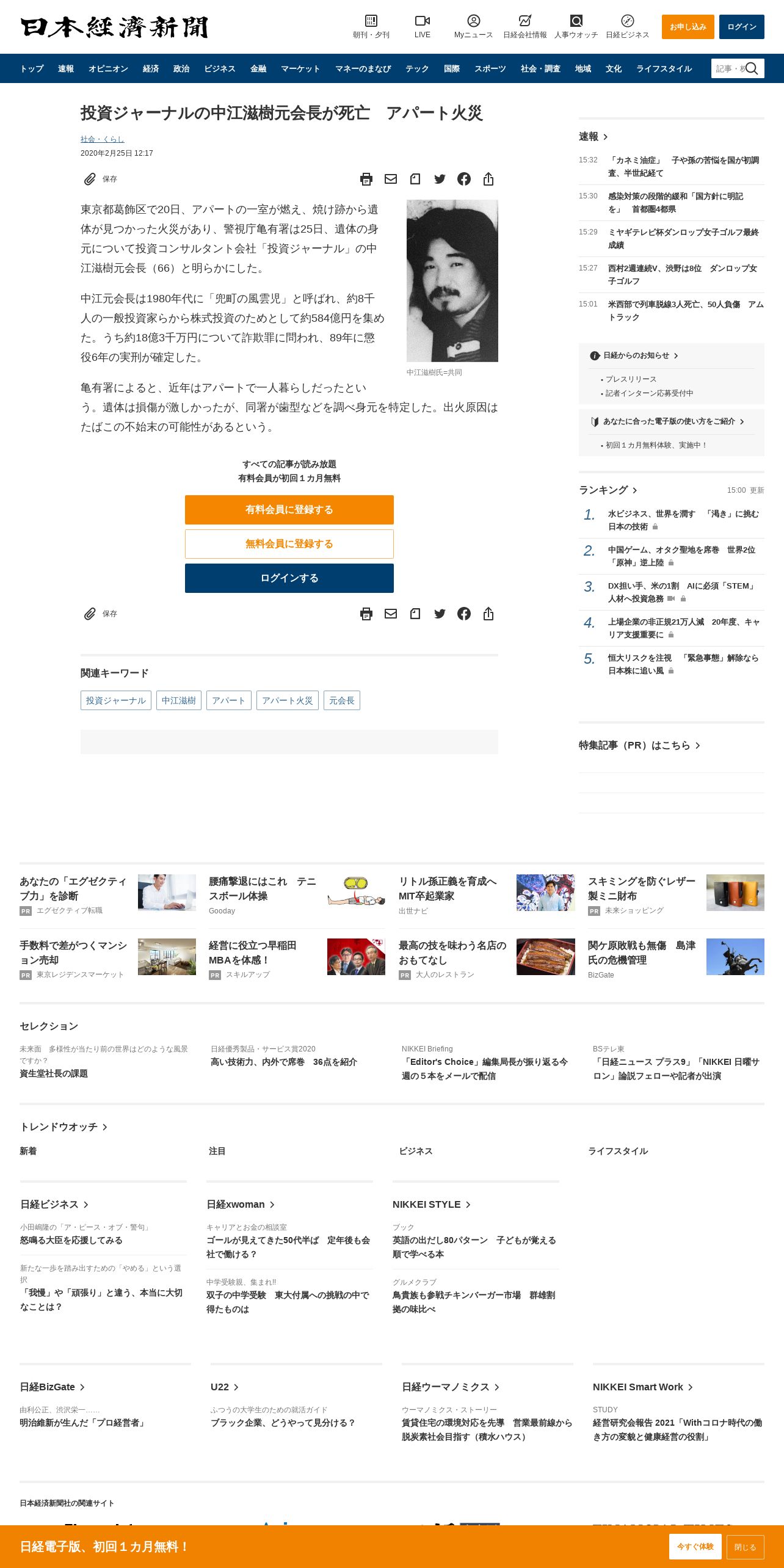The image size is (784, 1568).
Task: Open the 速報 nav item
Action: [66, 68]
